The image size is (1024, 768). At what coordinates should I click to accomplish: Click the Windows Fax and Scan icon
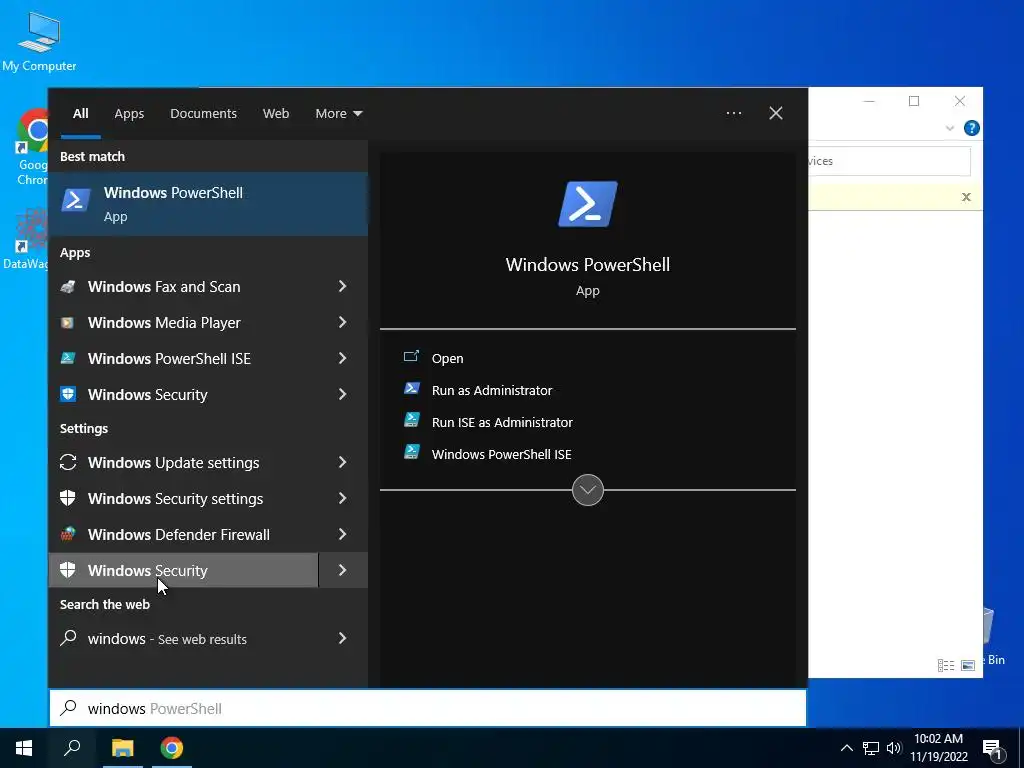(68, 287)
